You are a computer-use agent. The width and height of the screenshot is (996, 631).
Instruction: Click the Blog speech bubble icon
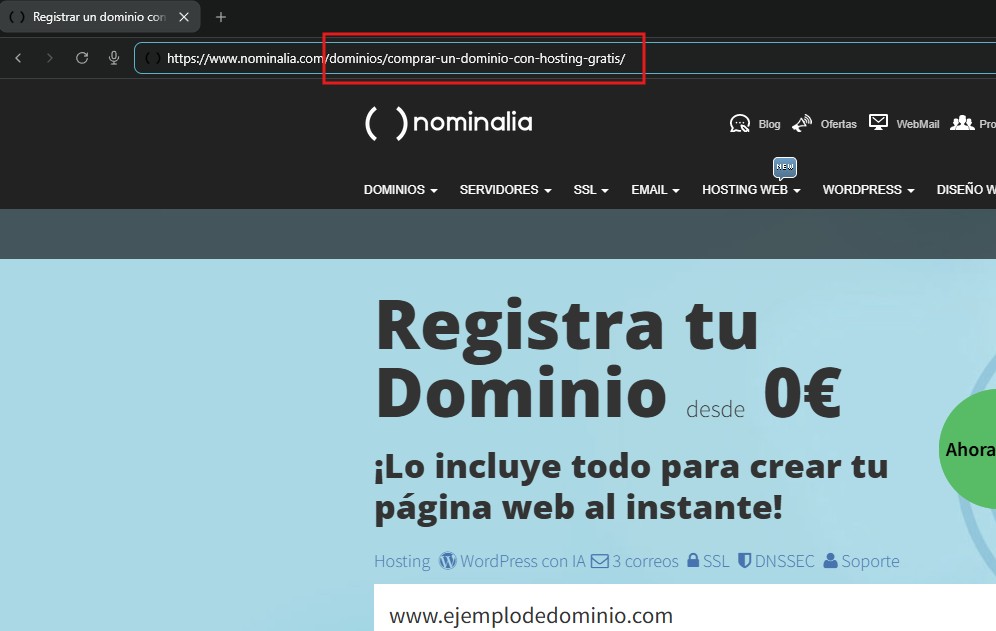pos(740,123)
